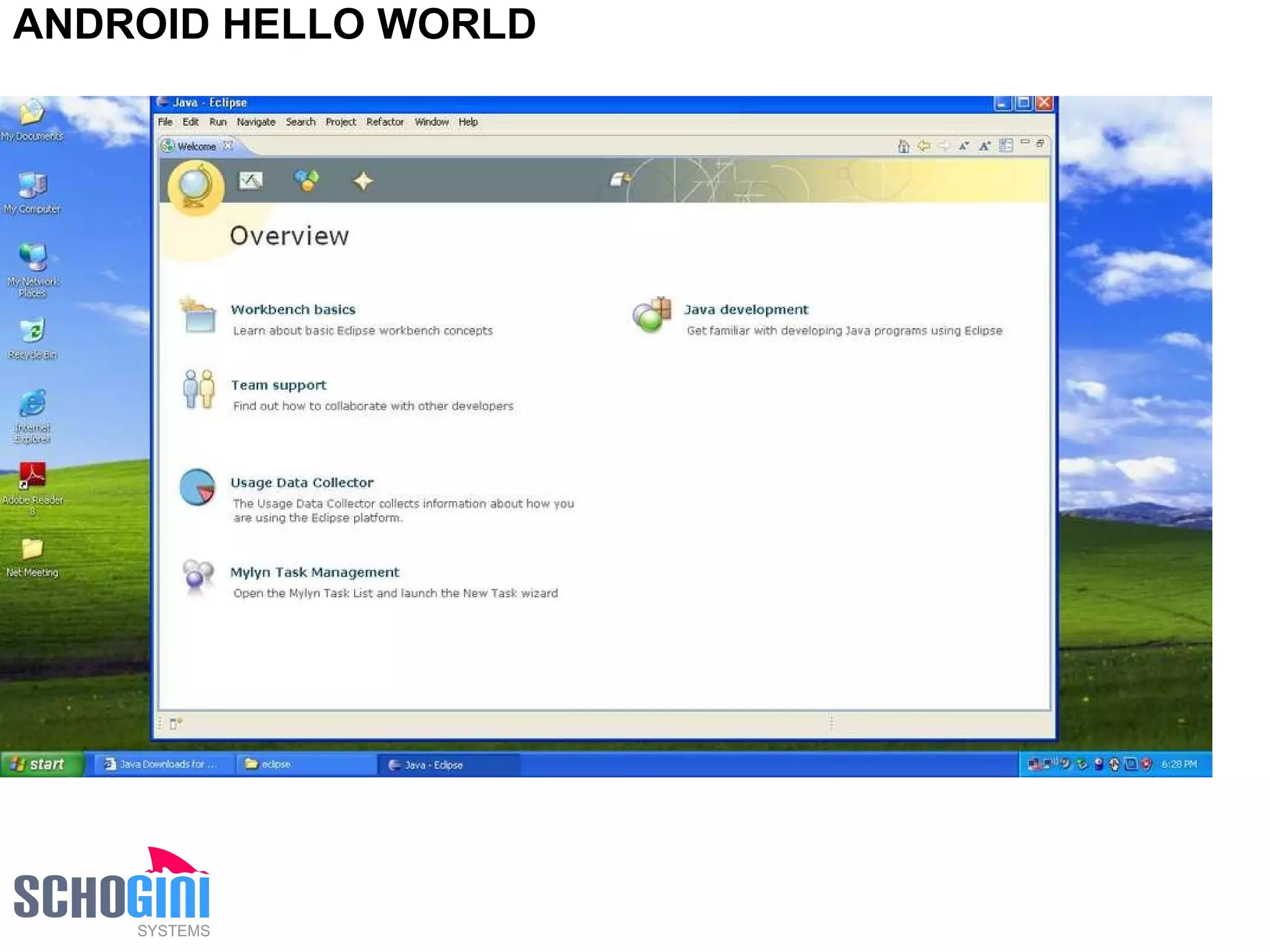Open the Navigate menu
This screenshot has width=1270, height=952.
tap(256, 122)
